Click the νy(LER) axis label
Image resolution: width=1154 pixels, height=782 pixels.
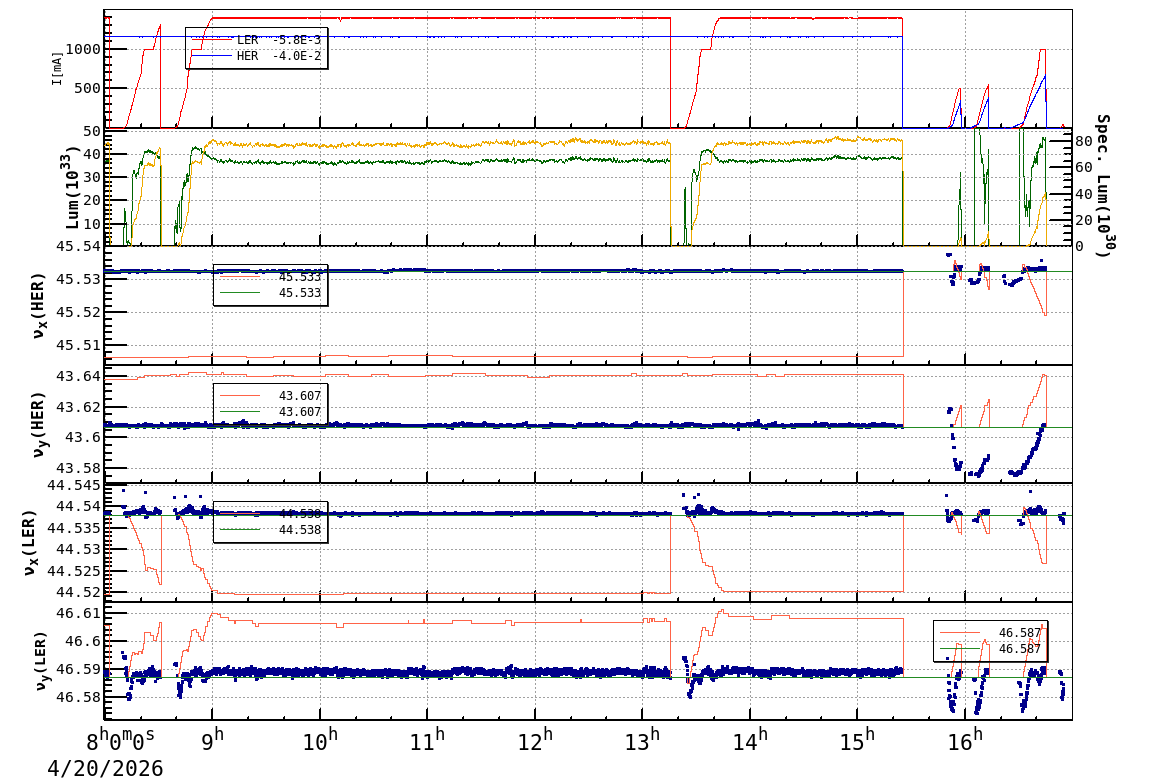click(x=40, y=661)
